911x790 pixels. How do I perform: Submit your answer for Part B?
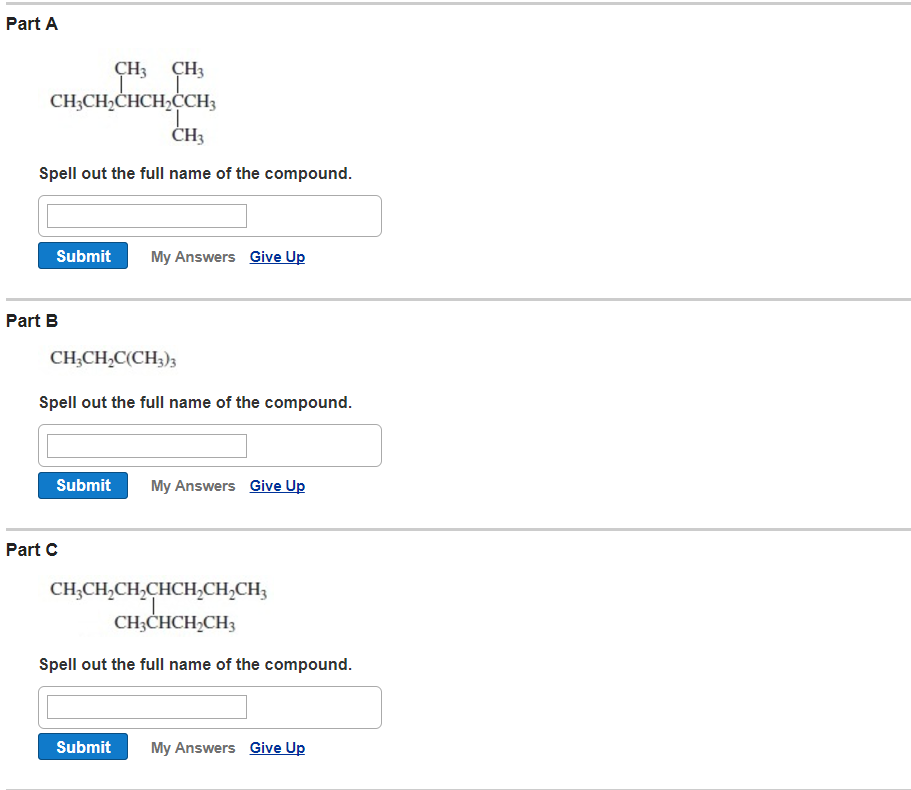point(82,485)
